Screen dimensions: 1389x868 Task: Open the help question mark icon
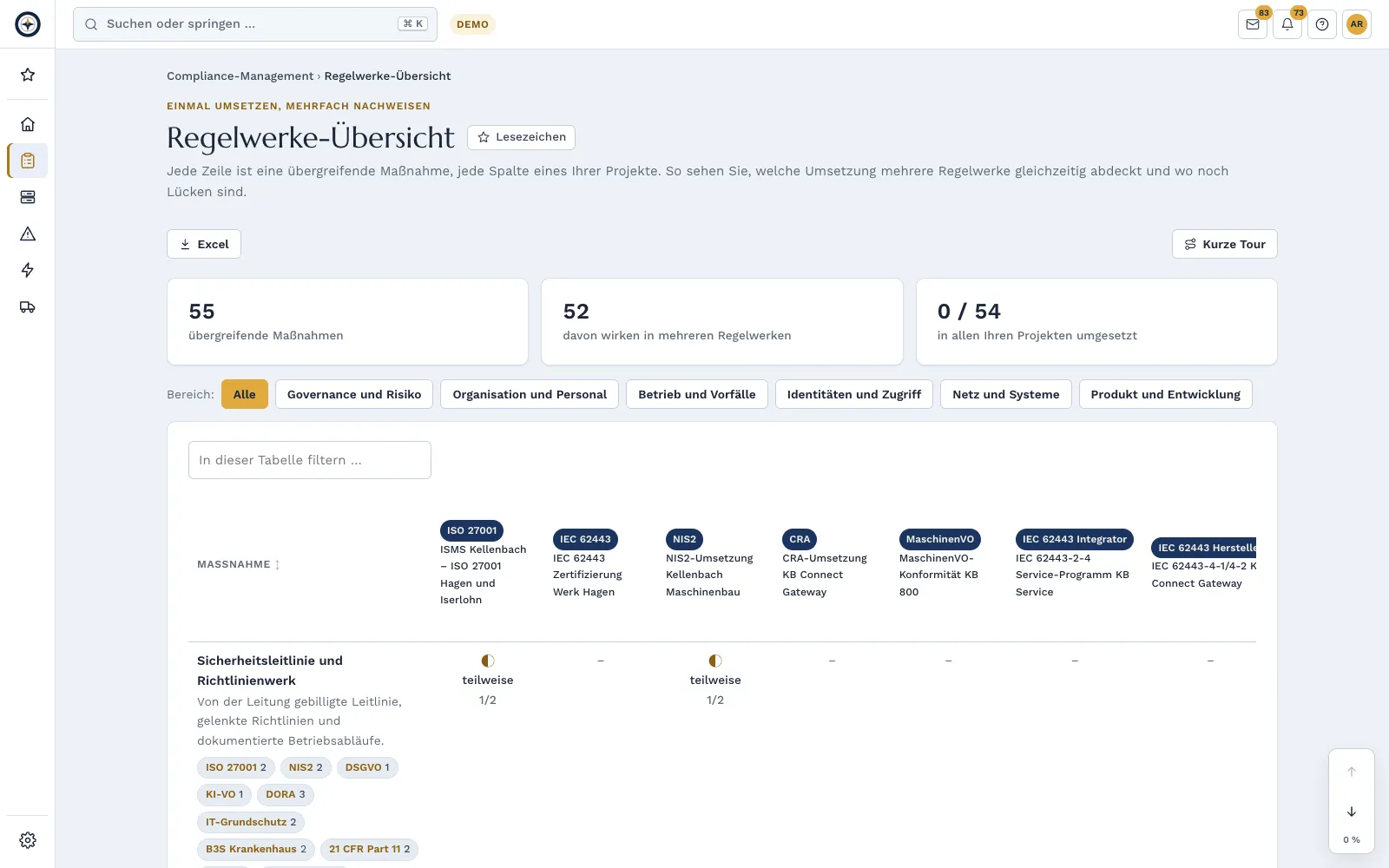tap(1322, 24)
